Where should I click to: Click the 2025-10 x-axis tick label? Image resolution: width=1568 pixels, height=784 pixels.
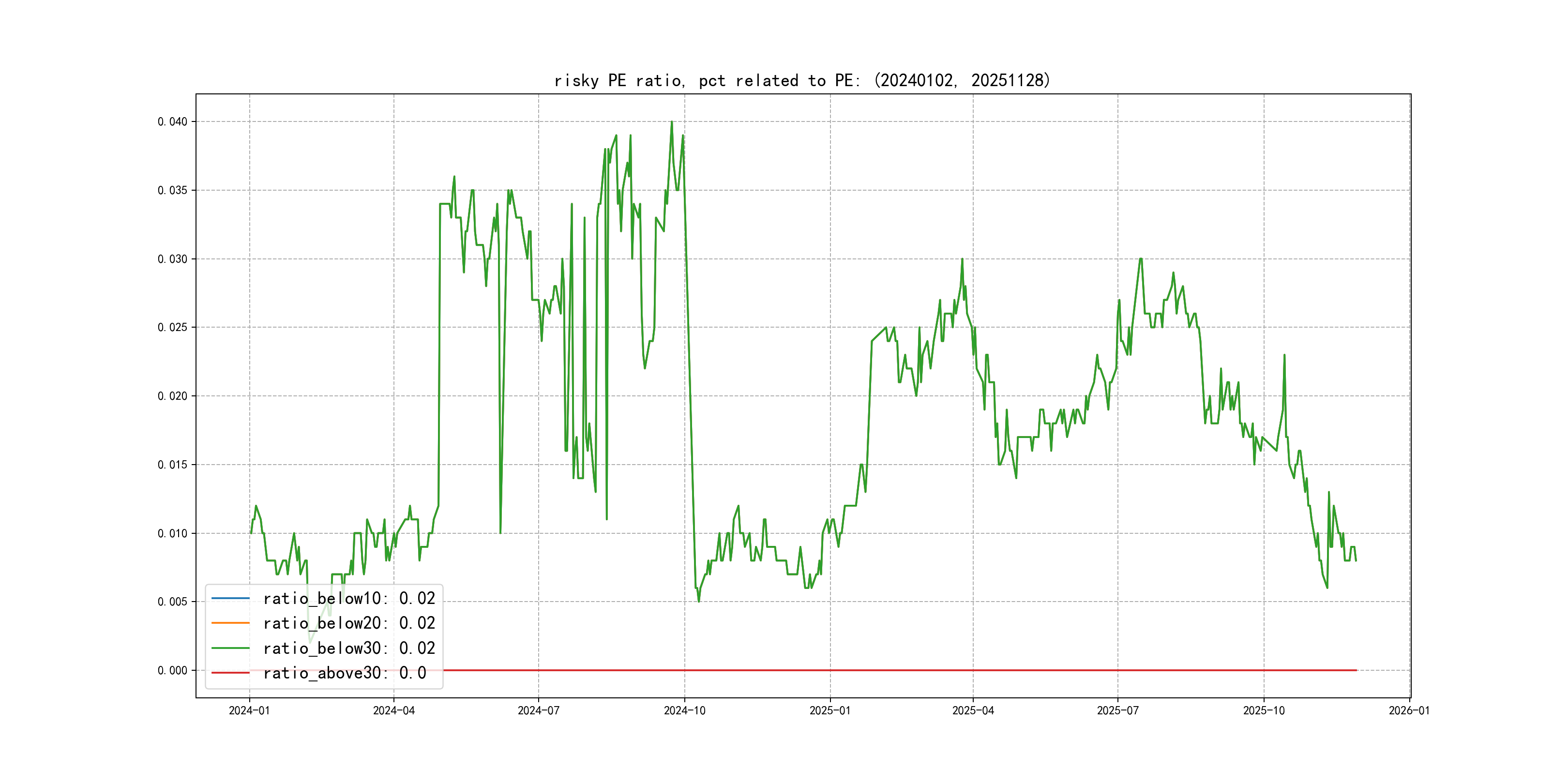point(1264,710)
